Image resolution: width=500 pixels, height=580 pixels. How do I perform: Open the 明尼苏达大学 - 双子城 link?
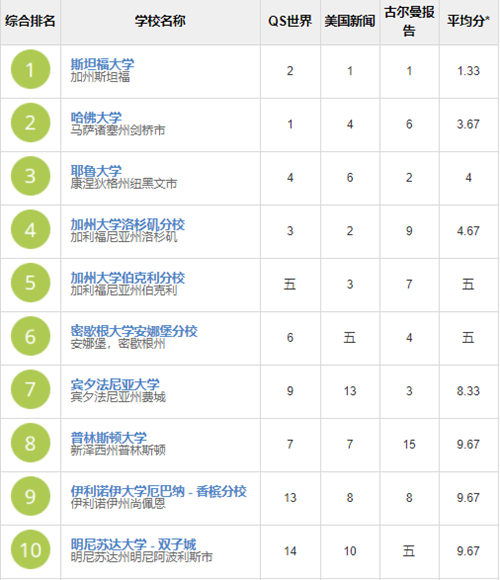(x=134, y=544)
